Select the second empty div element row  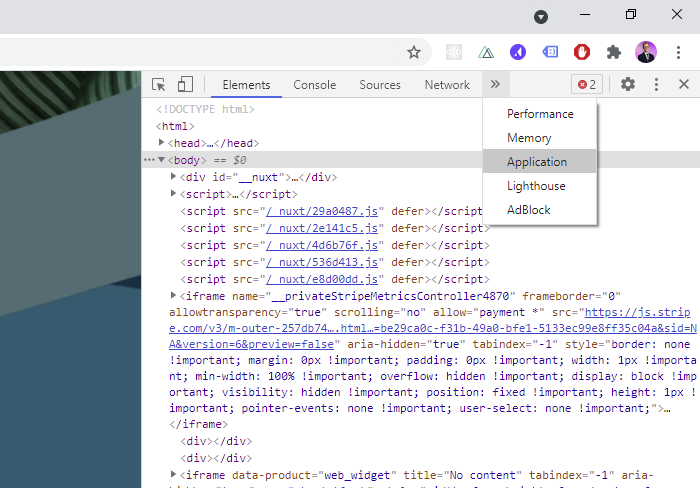(x=216, y=458)
